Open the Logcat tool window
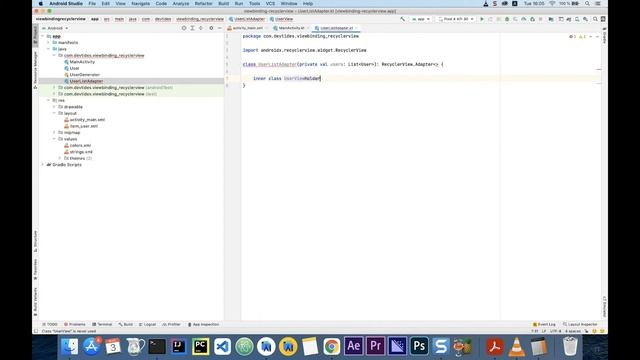 click(x=147, y=324)
